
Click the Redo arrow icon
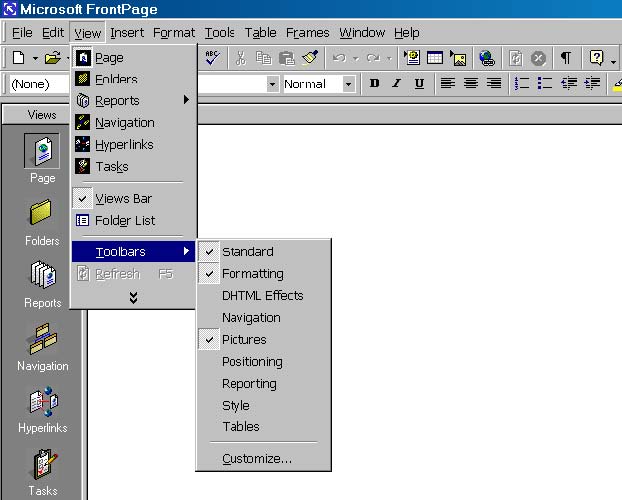(373, 58)
